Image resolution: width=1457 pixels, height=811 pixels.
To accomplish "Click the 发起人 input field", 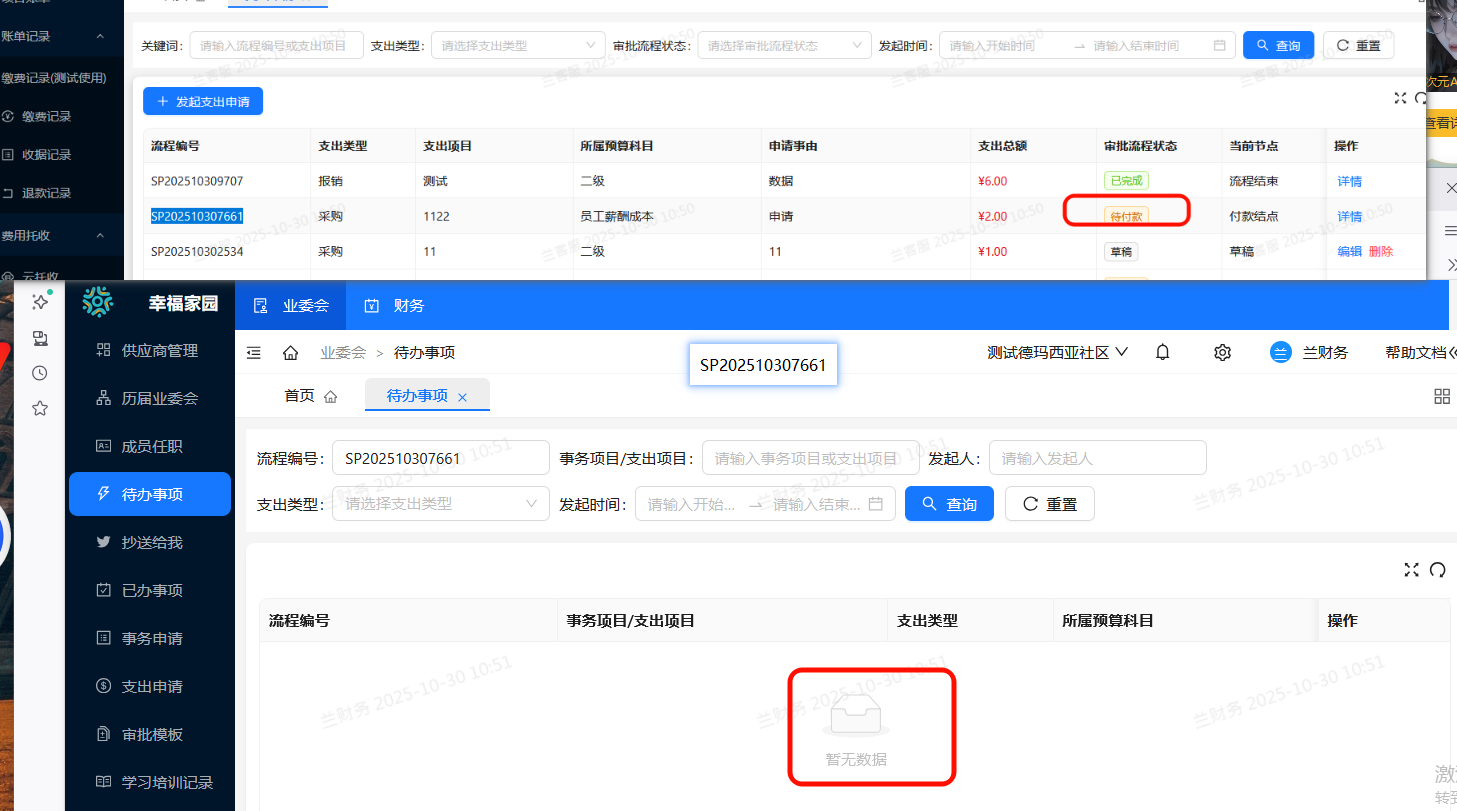I will click(x=1097, y=458).
